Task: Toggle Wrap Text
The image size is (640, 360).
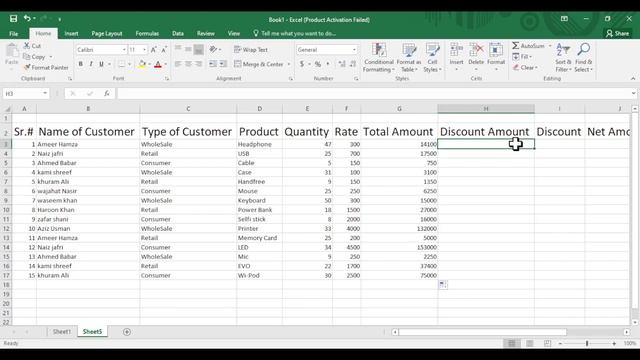Action: (x=251, y=49)
